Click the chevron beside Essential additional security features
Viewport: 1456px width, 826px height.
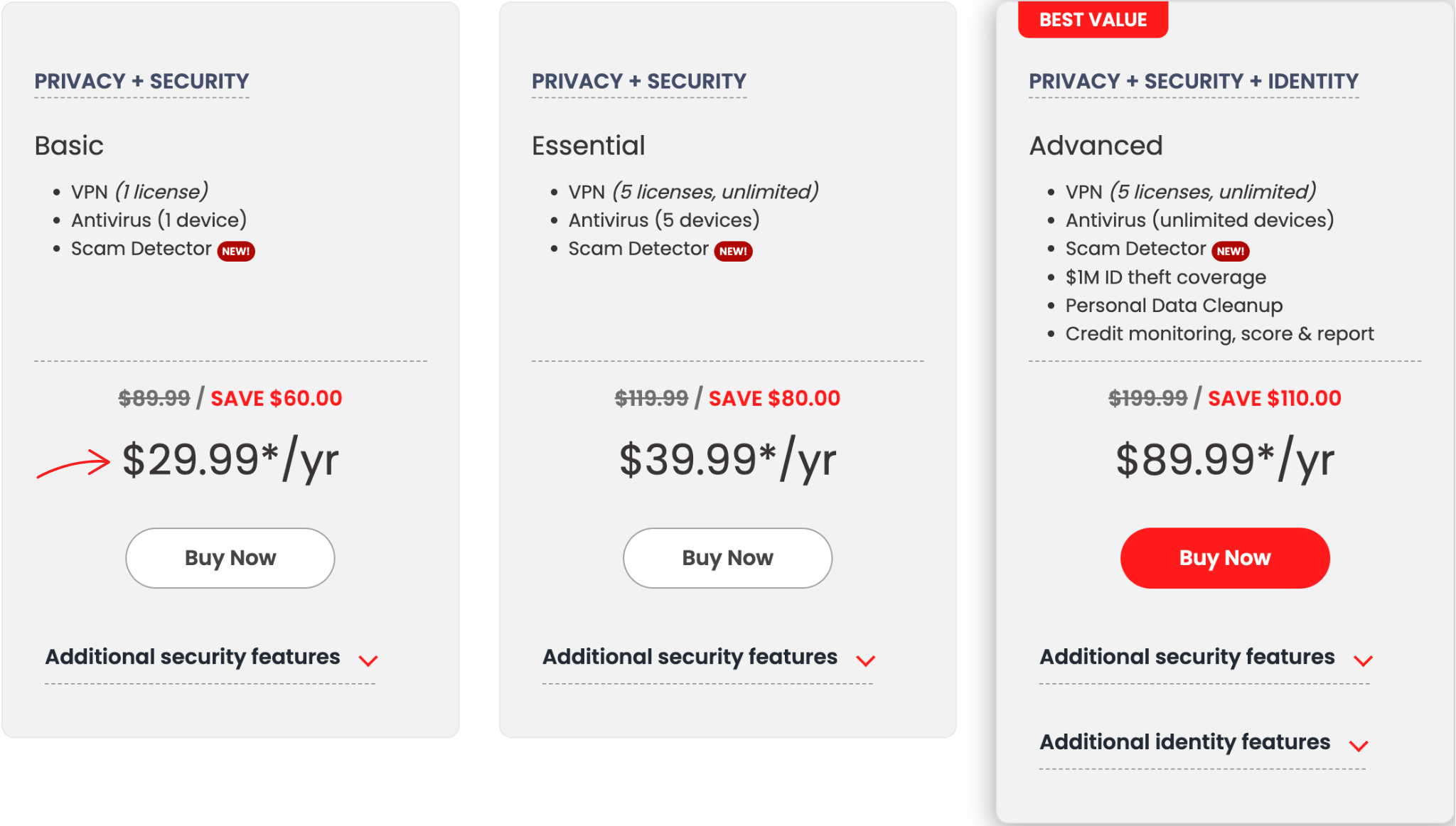866,661
